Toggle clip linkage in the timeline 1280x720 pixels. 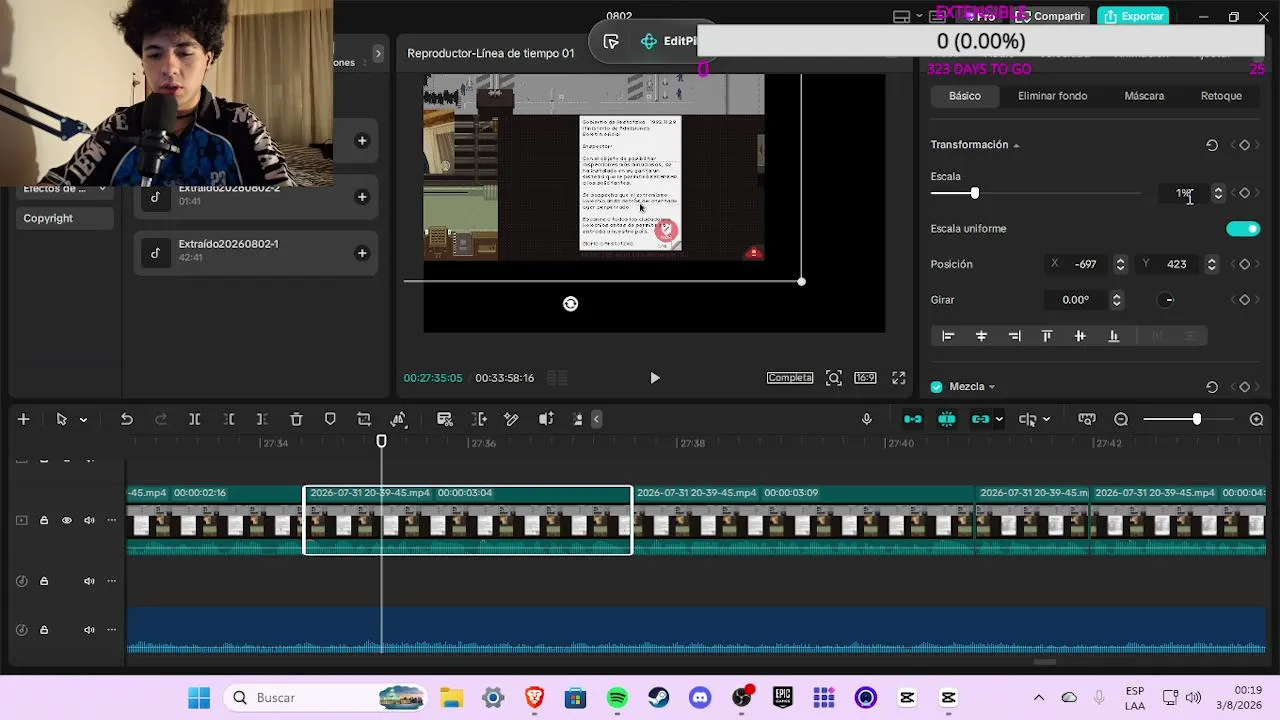pos(980,419)
